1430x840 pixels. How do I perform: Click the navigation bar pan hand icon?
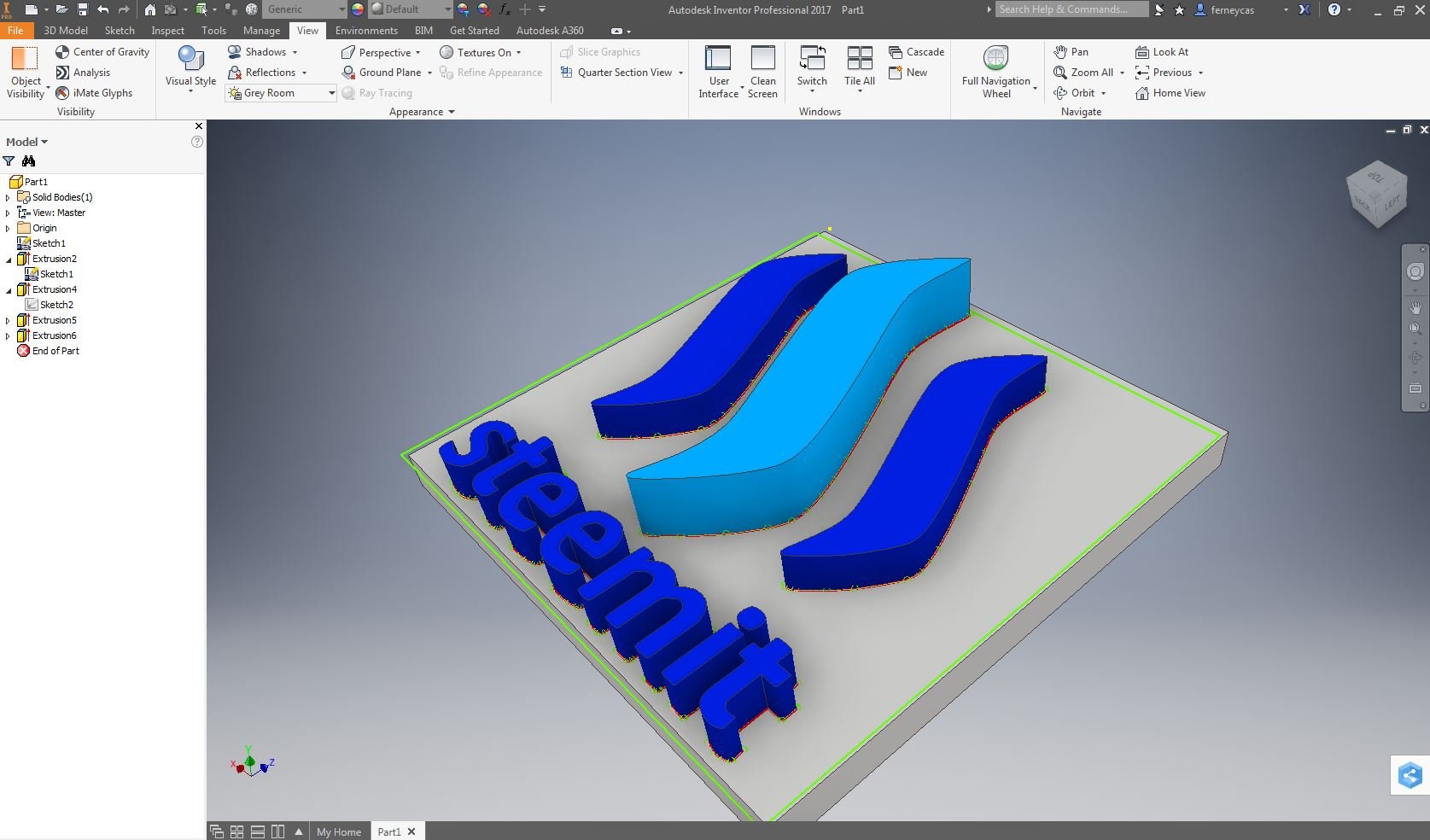[x=1415, y=307]
